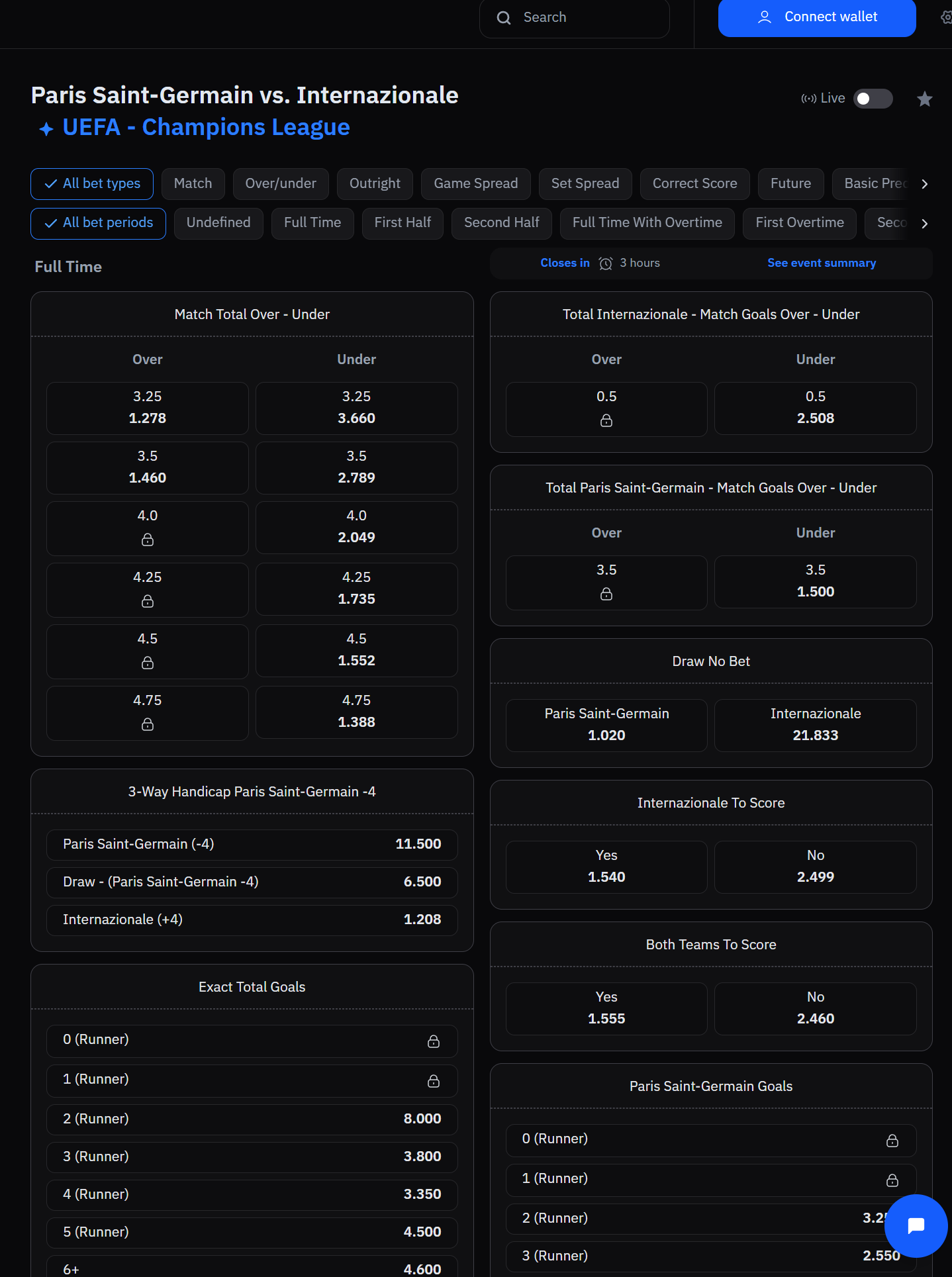Select 4 (Runner) Exact Total Goals 3.350
Viewport: 952px width, 1277px height.
252,1195
